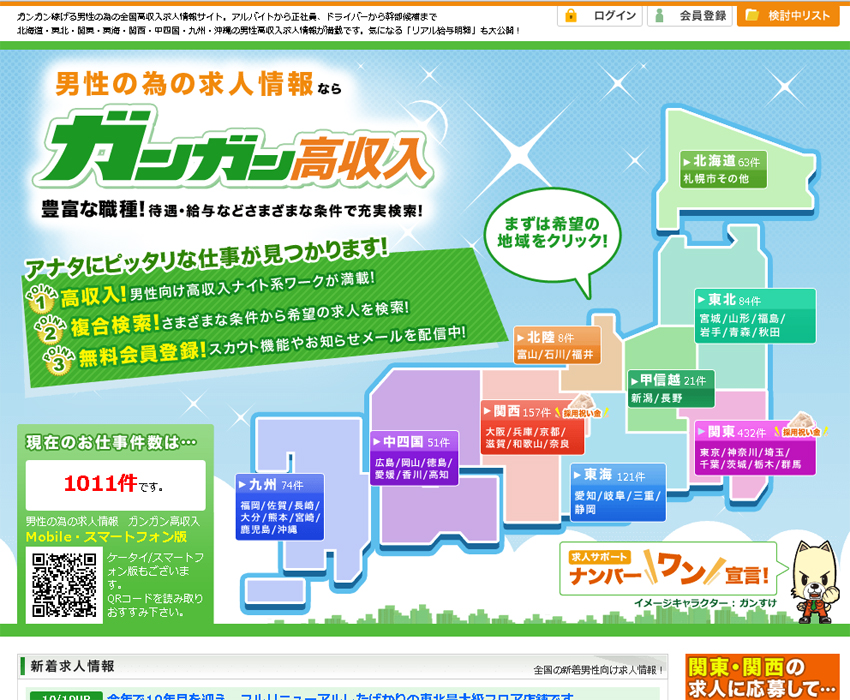Click the 採用祝い金 badge next to 関東
Viewport: 850px width, 700px height.
pos(802,432)
